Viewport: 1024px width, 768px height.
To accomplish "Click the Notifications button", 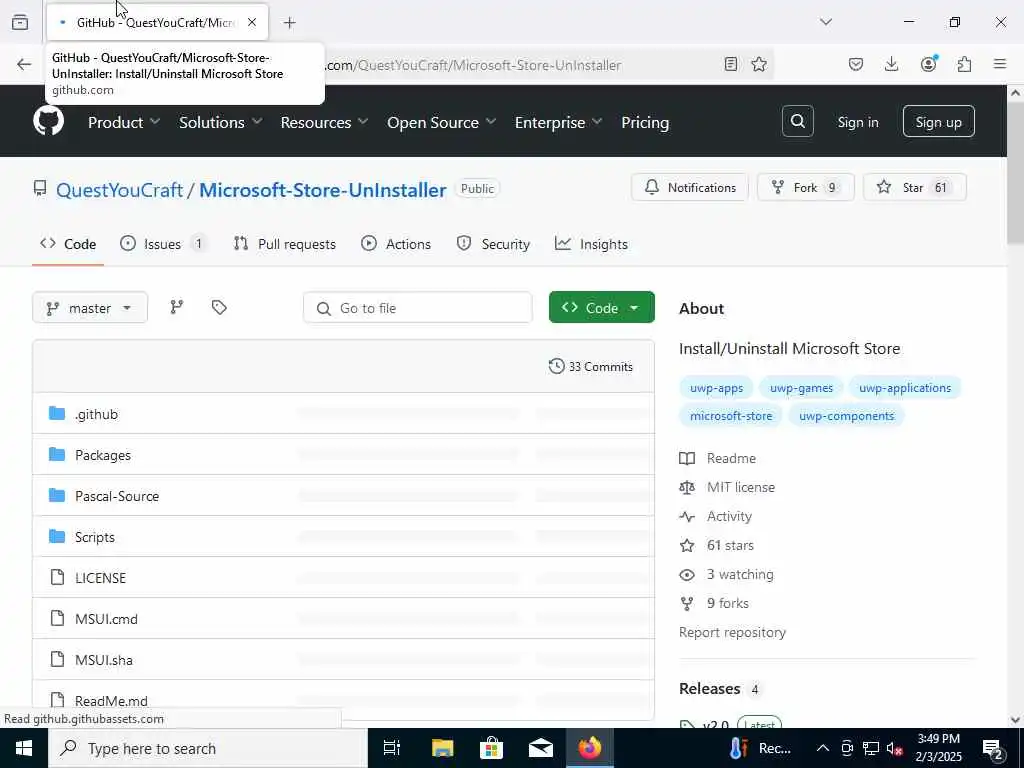I will pyautogui.click(x=690, y=187).
